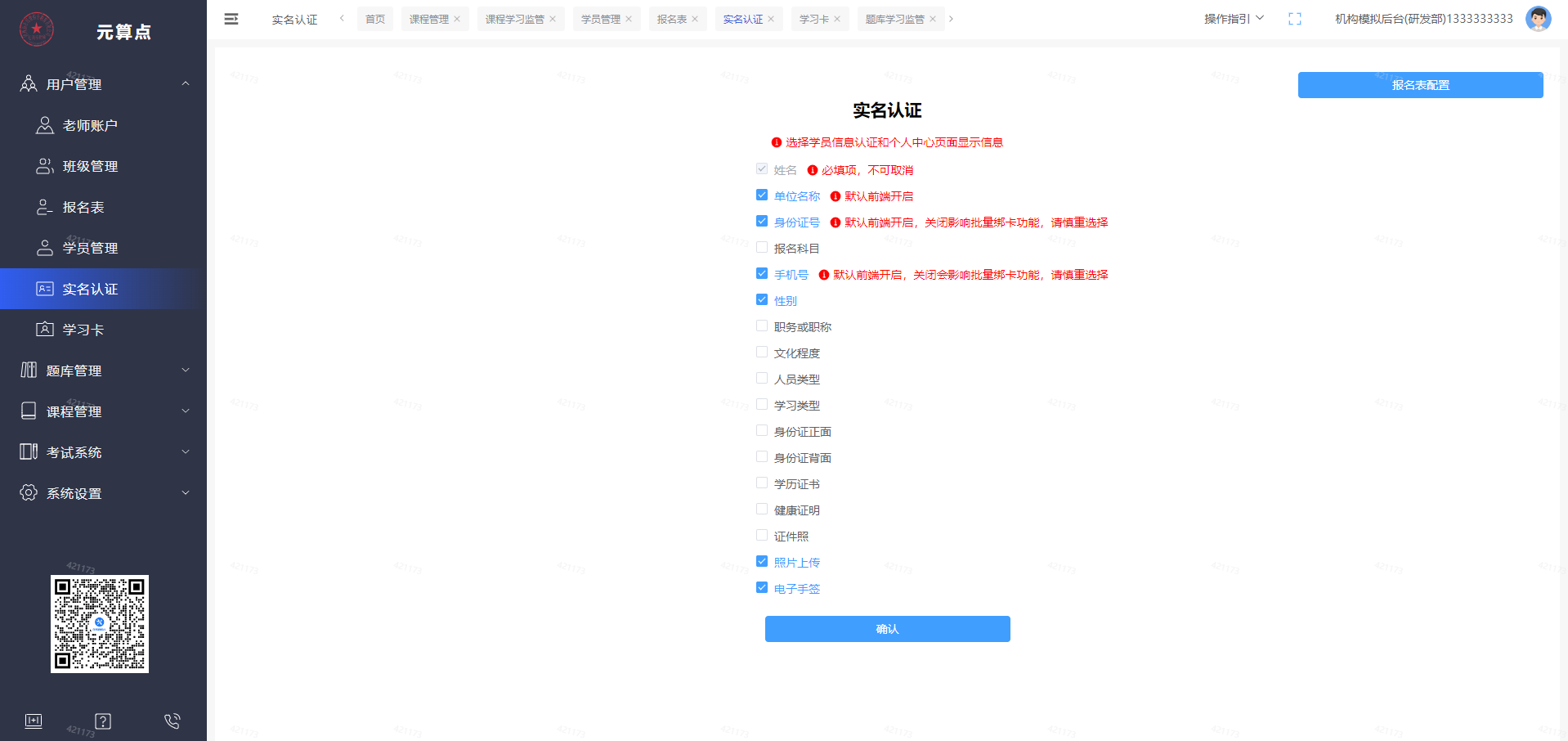Close the 报名表 tab
Image resolution: width=1568 pixels, height=741 pixels.
click(695, 19)
